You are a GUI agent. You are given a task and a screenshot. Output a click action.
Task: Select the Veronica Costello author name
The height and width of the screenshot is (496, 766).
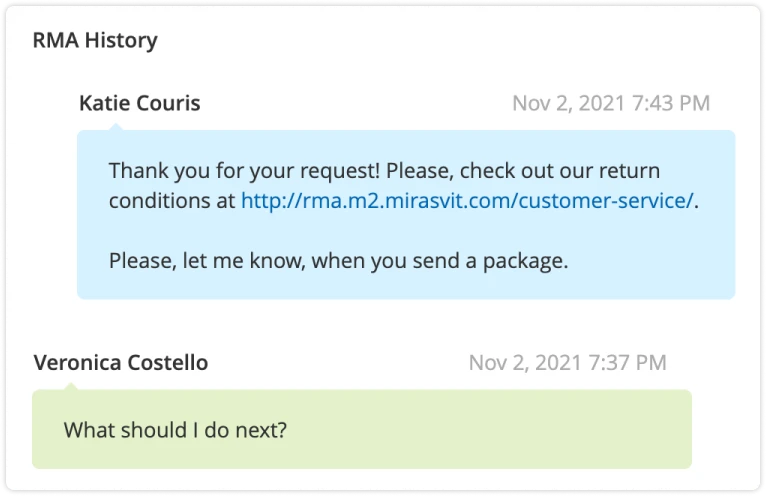(x=121, y=363)
